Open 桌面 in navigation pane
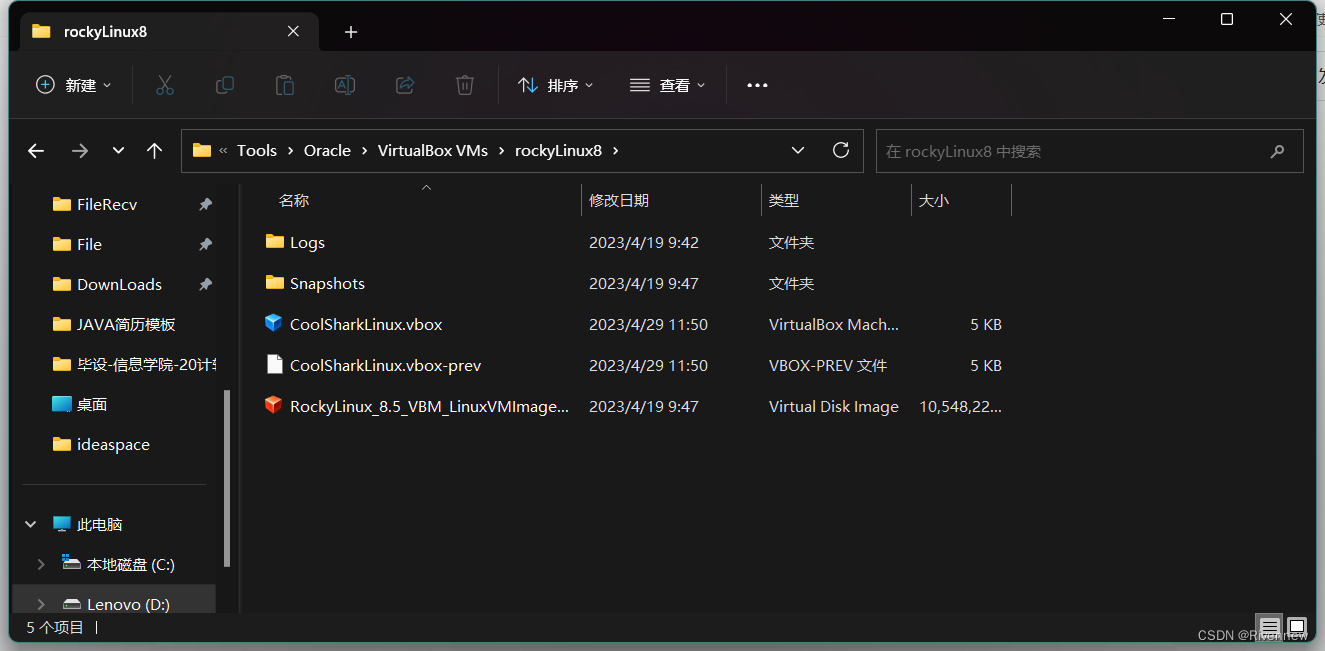The height and width of the screenshot is (651, 1325). pos(92,404)
